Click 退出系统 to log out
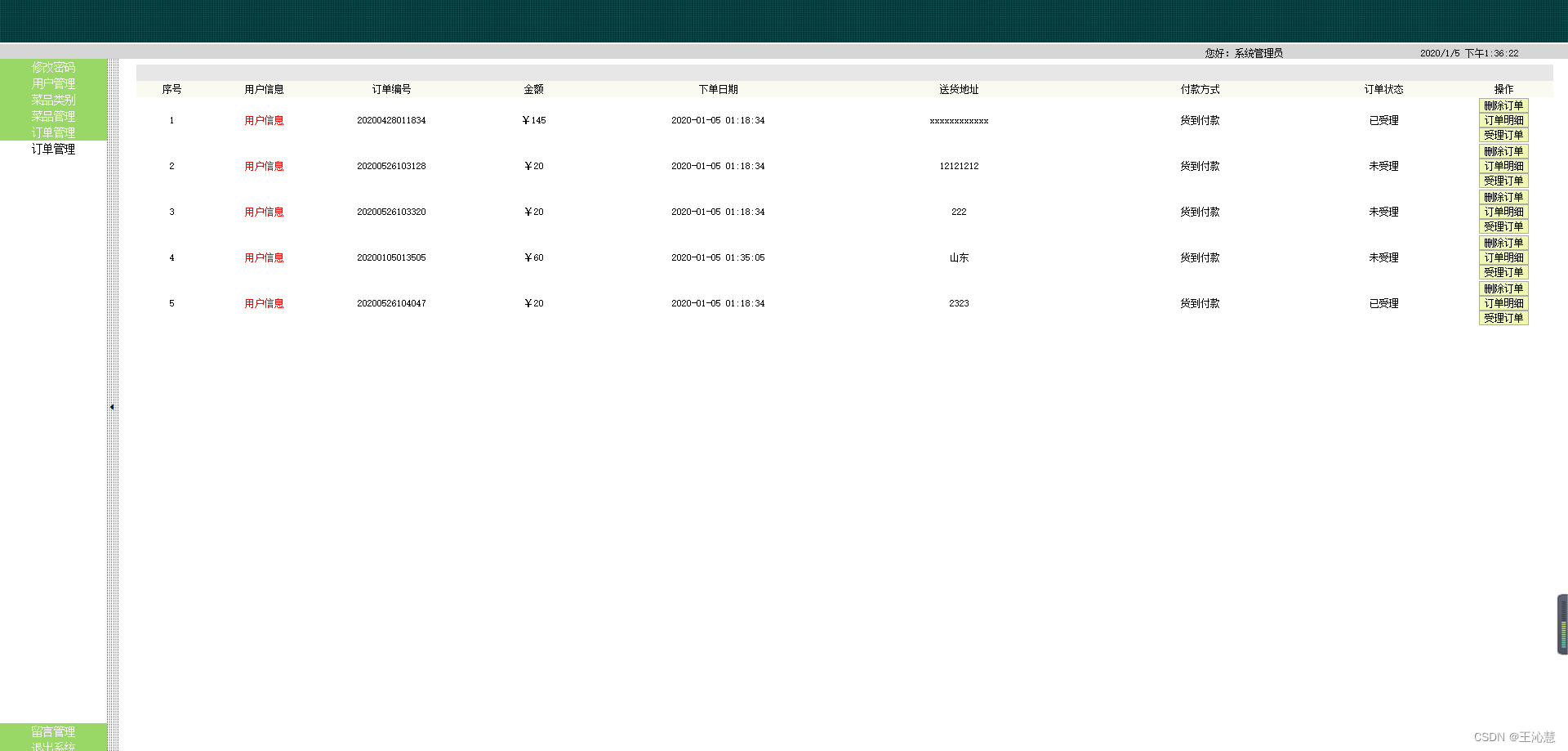Image resolution: width=1568 pixels, height=751 pixels. coord(53,745)
